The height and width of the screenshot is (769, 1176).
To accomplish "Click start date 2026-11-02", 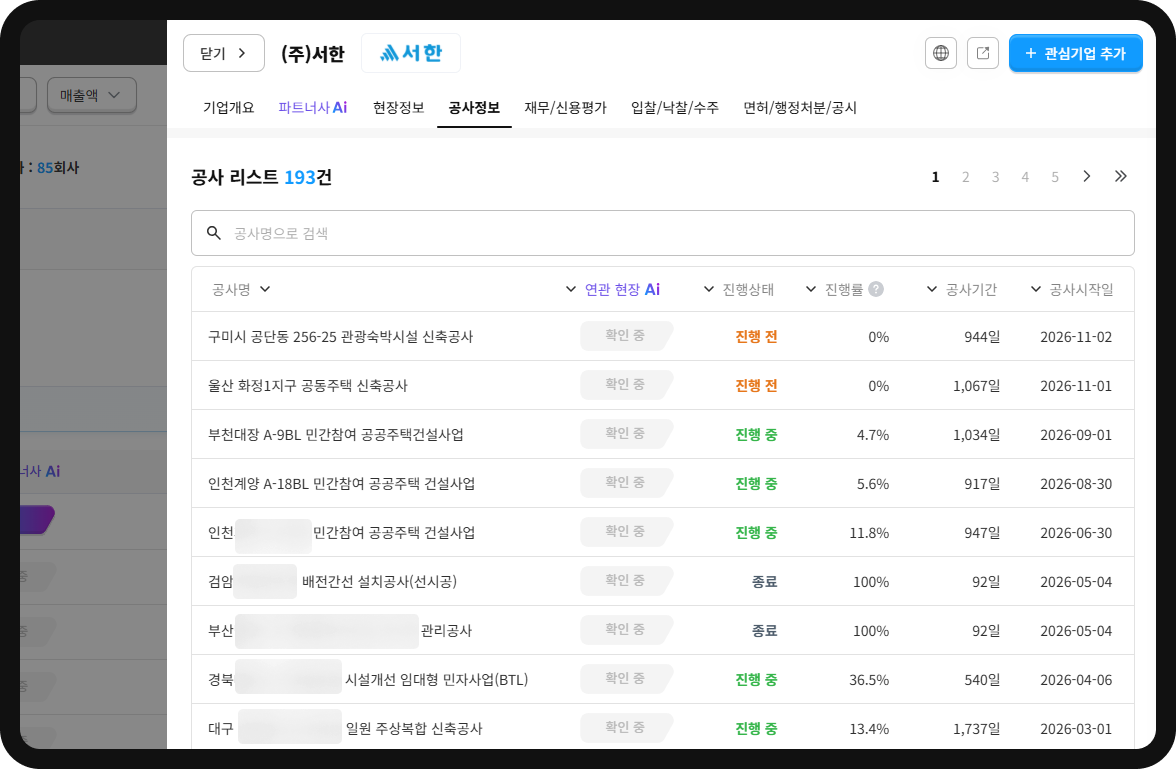I will click(1076, 337).
